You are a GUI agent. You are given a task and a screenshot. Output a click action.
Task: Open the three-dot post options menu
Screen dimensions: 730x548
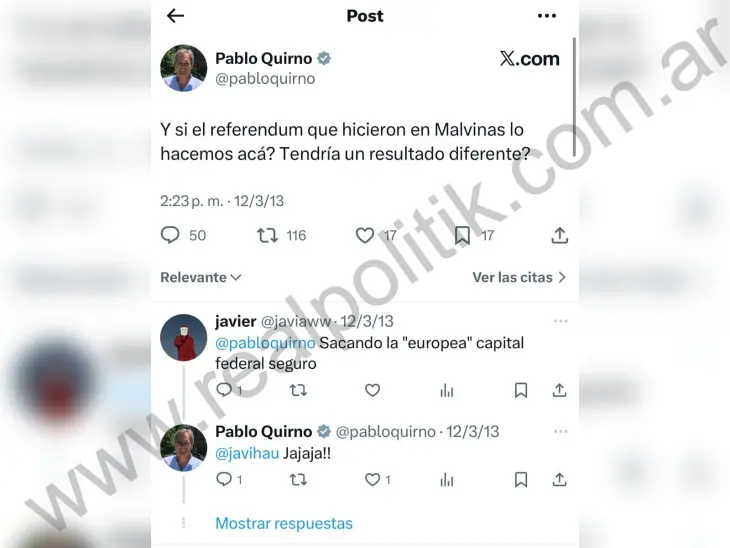547,16
